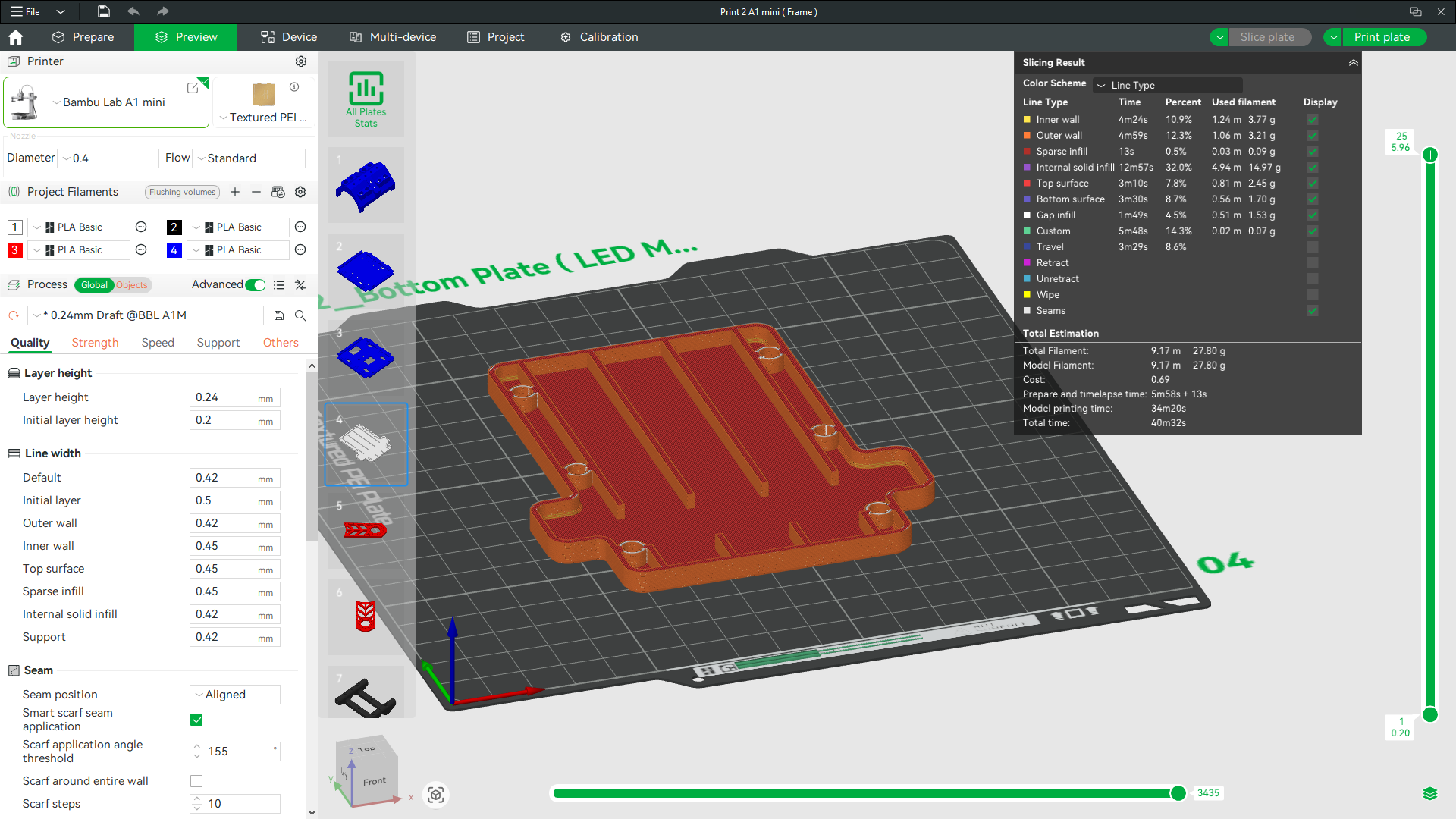
Task: Click the AMS sync filaments icon
Action: (x=278, y=192)
